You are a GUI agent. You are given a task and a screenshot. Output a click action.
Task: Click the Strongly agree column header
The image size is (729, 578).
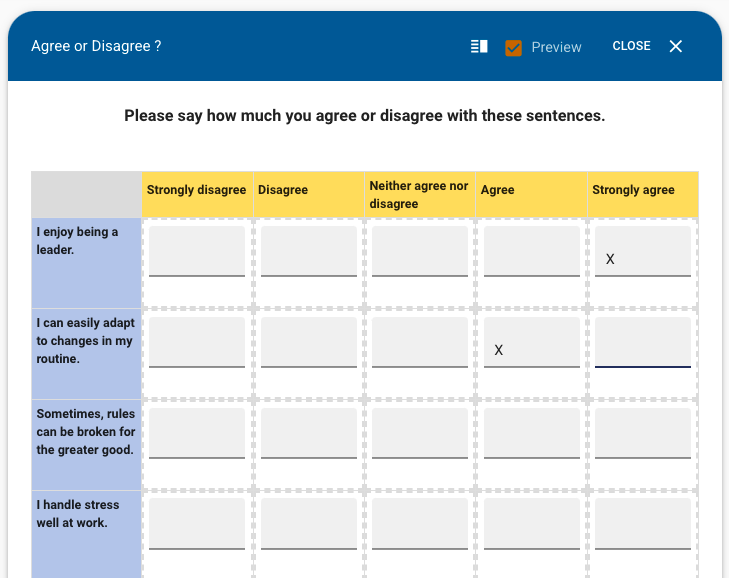(x=643, y=195)
